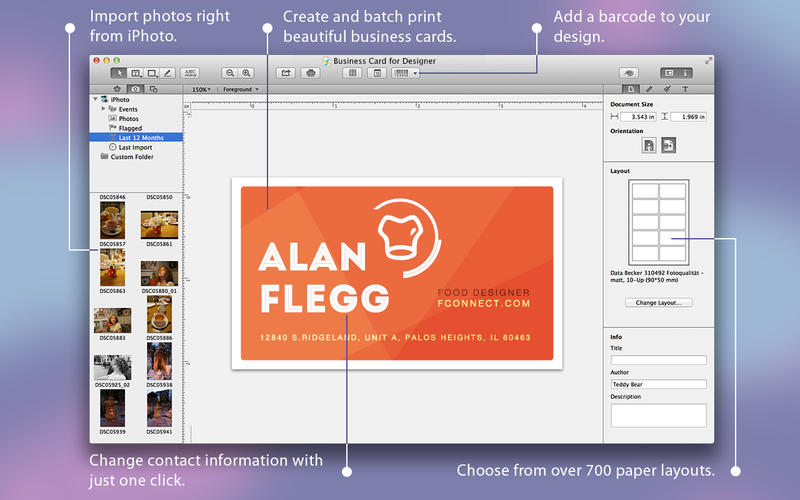Select thumbnail above DSC05925_02 label
Screen dimensions: 800x500
pos(112,367)
